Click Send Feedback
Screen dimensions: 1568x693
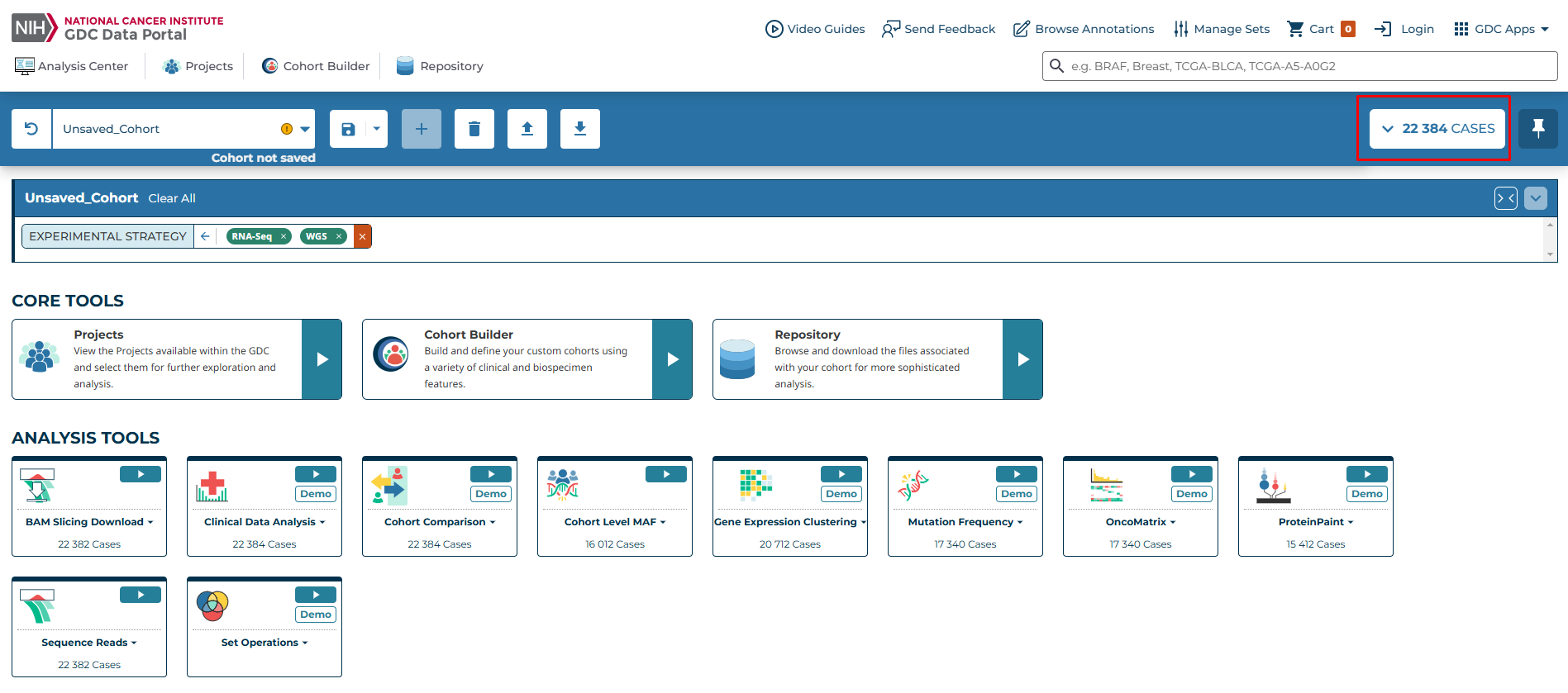(938, 29)
